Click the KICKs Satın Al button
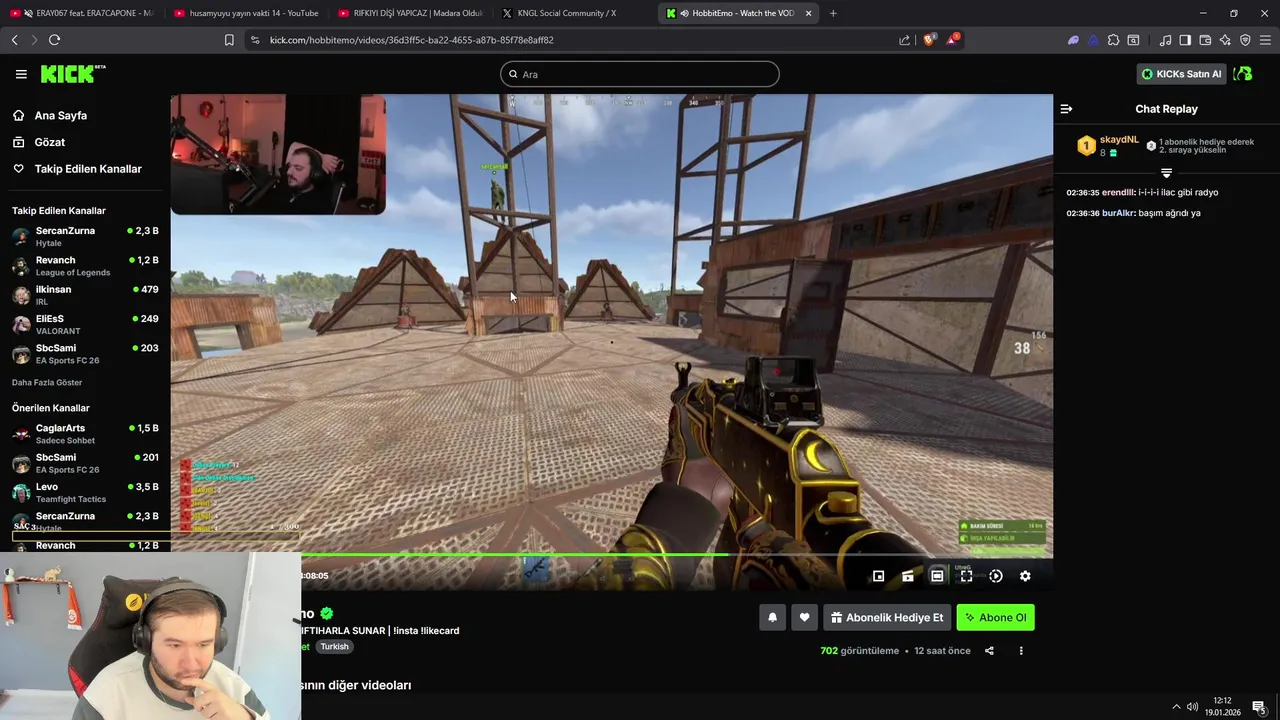Viewport: 1280px width, 720px height. pos(1181,74)
